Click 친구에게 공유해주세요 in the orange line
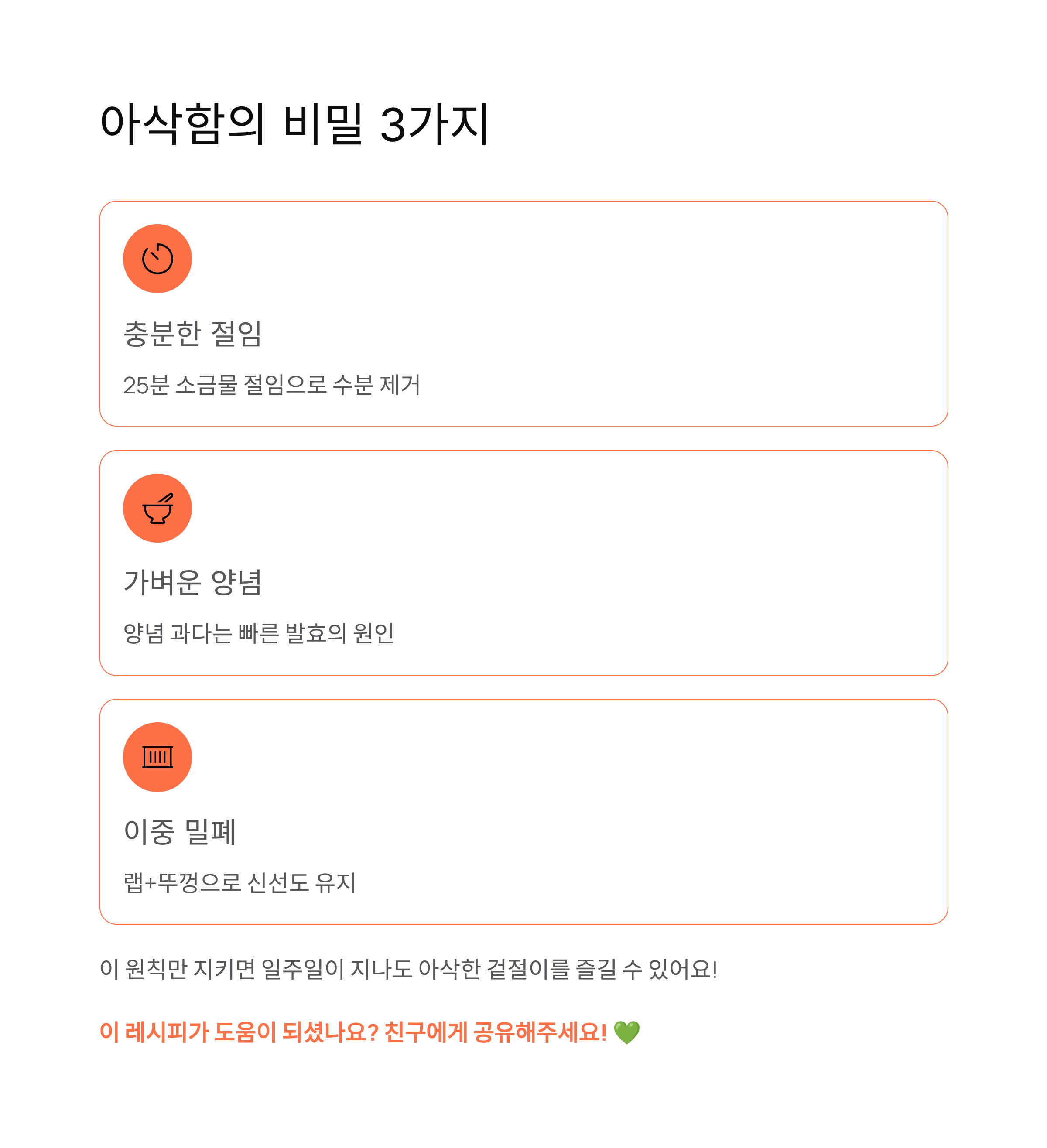 point(496,1032)
